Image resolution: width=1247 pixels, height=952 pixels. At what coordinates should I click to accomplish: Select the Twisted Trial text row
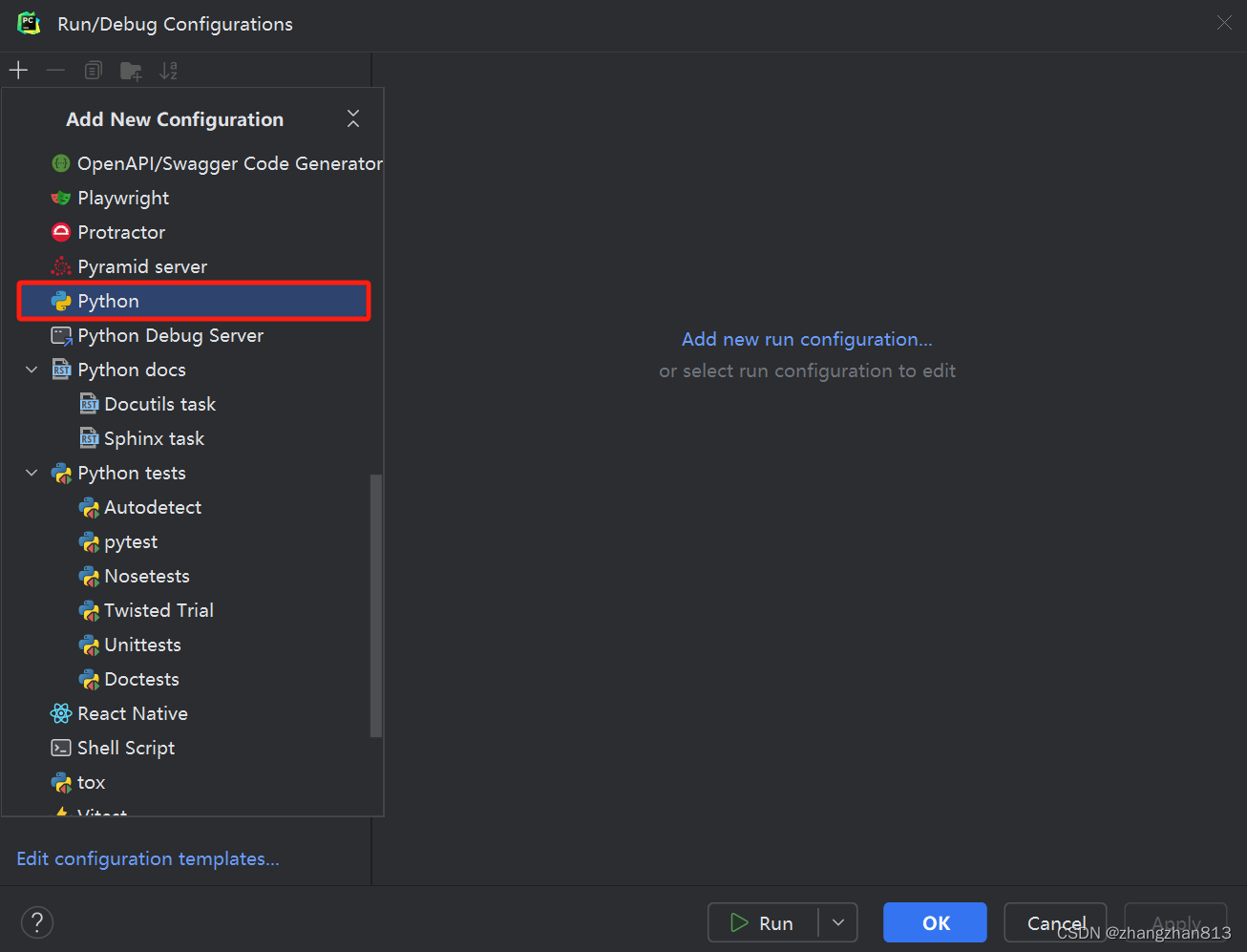(x=159, y=610)
